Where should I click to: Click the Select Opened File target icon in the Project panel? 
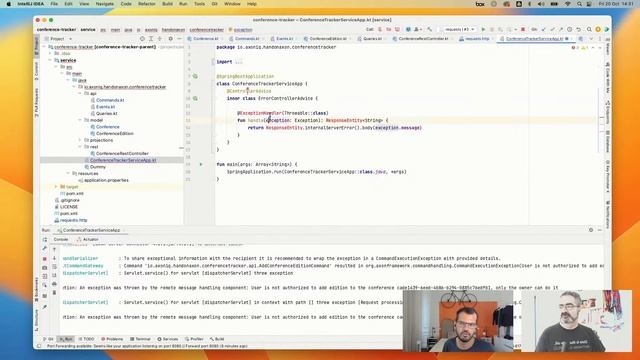(x=142, y=39)
